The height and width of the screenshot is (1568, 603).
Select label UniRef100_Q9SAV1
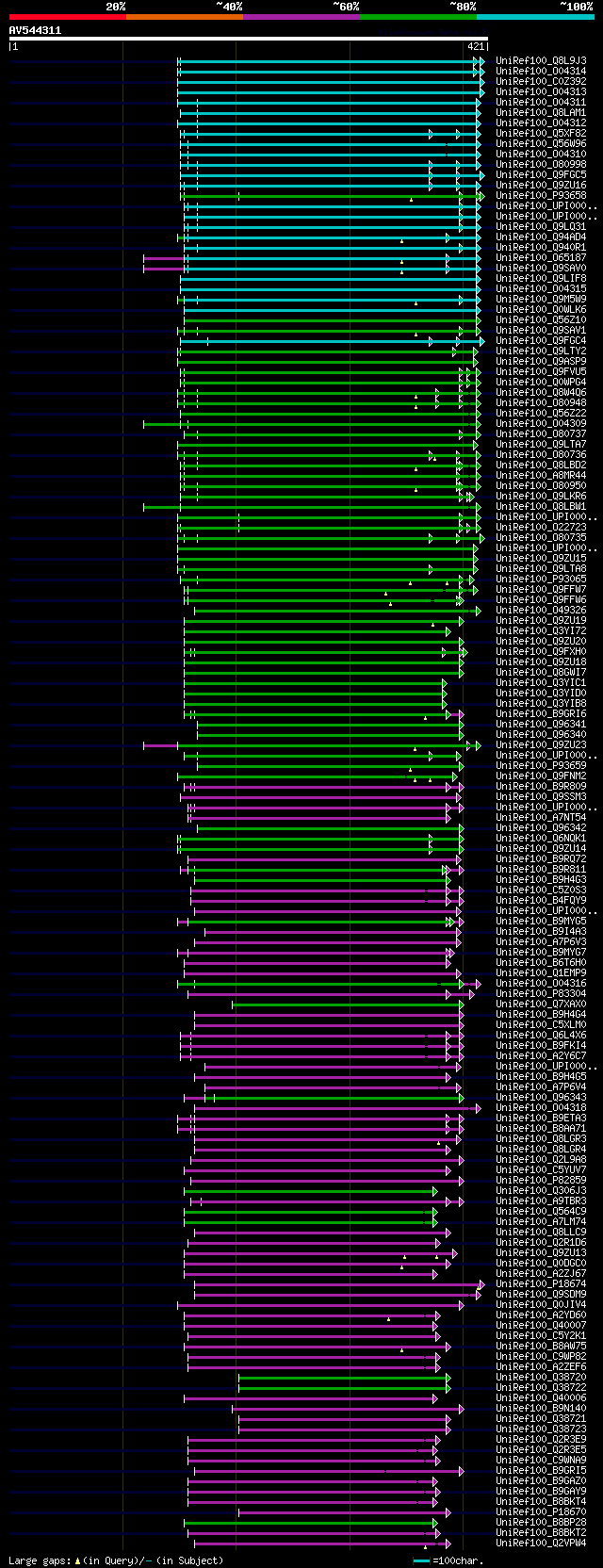541,330
